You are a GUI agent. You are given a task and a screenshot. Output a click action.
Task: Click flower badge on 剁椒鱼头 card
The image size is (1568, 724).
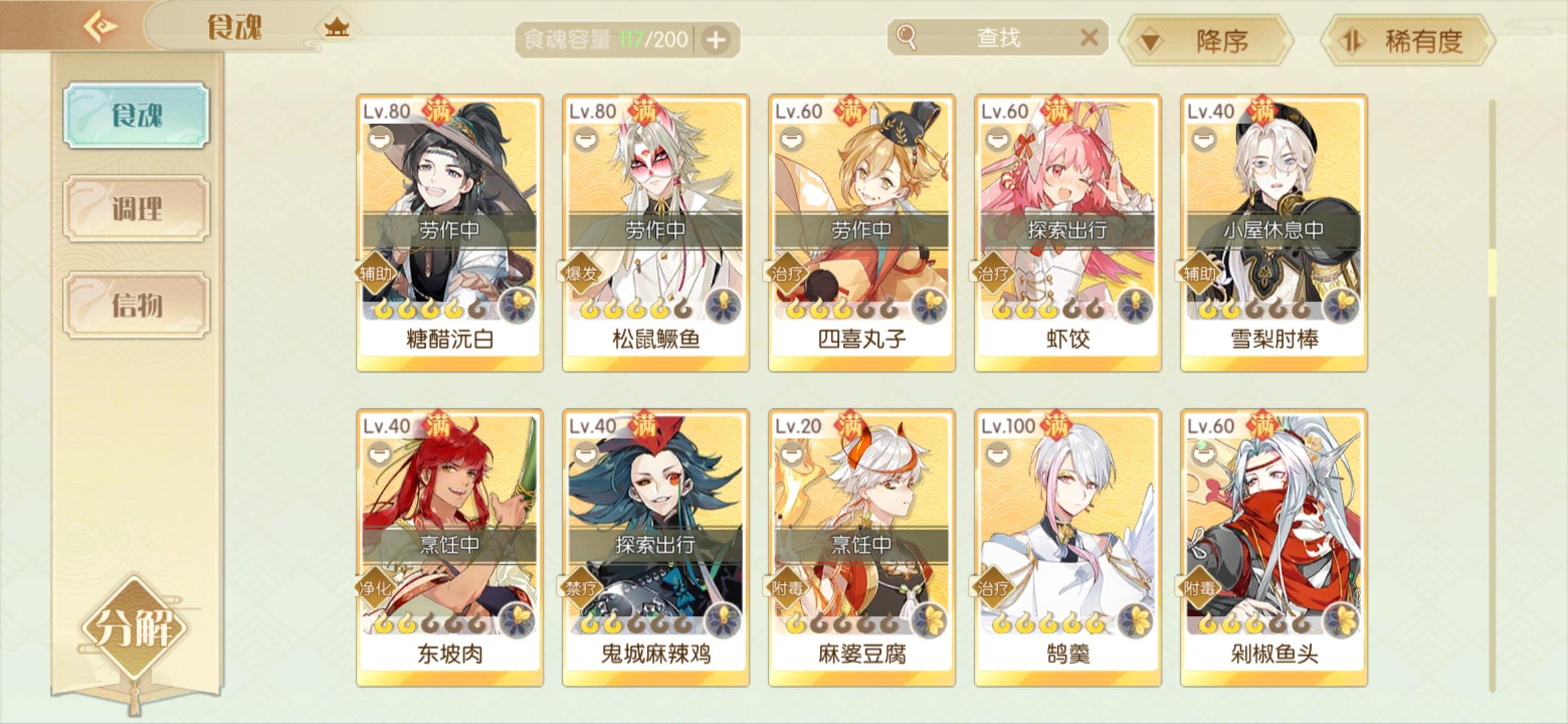1342,620
